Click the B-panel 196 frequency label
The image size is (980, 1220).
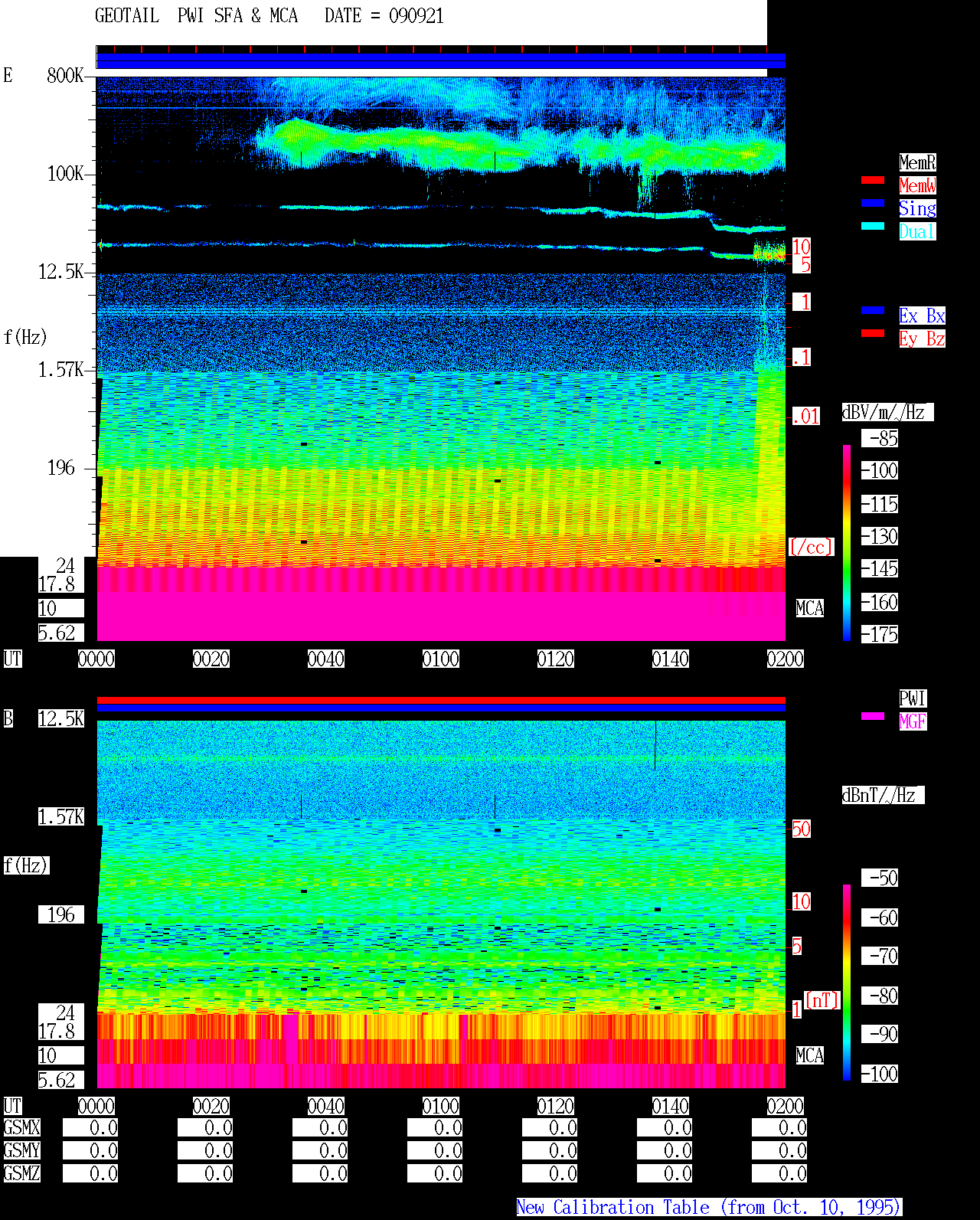pyautogui.click(x=61, y=914)
